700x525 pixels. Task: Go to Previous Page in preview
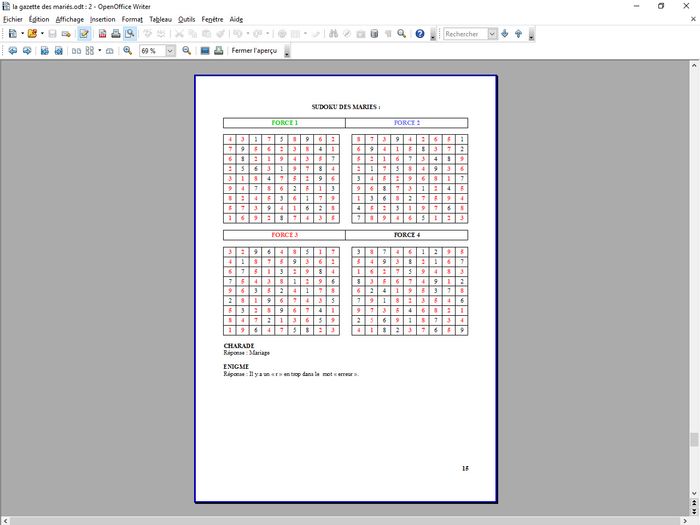tap(13, 50)
